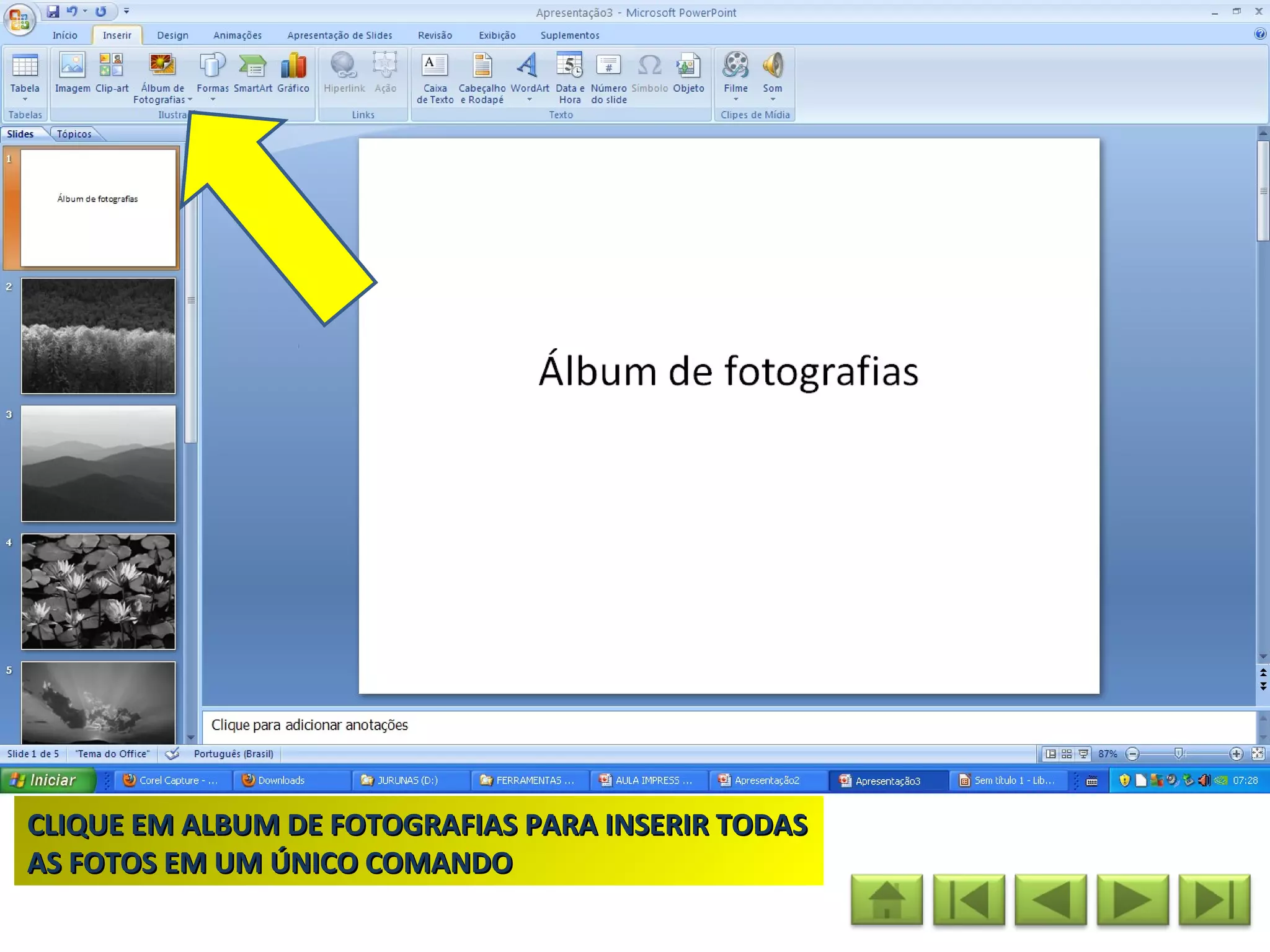Image resolution: width=1270 pixels, height=952 pixels.
Task: Expand the Filme dropdown arrow
Action: (736, 99)
